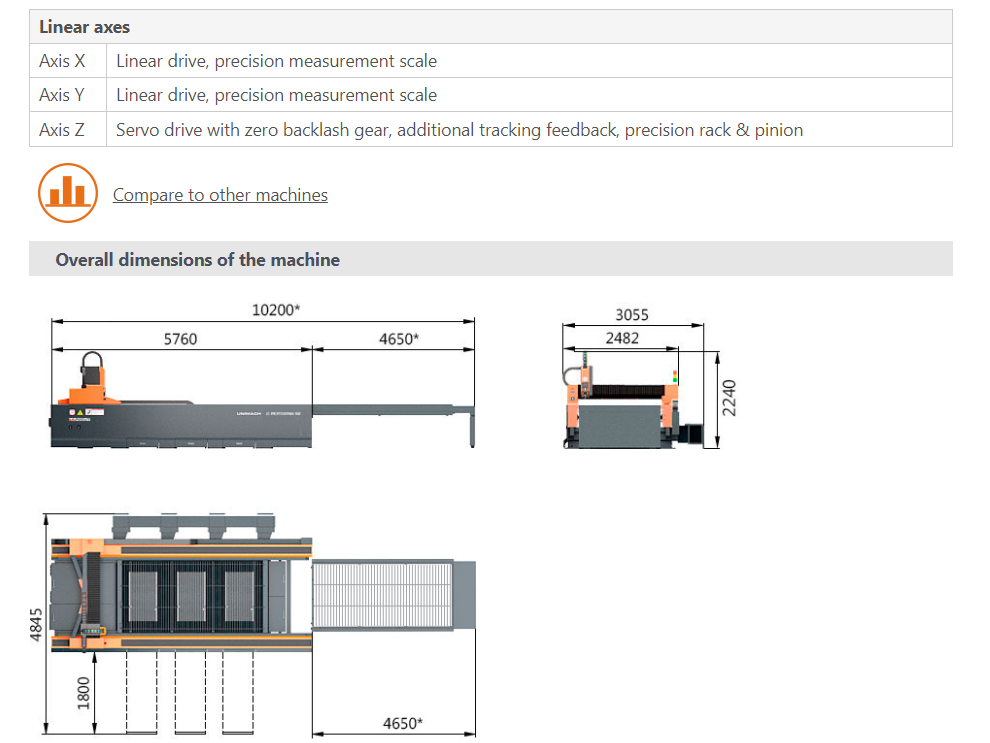
Task: Click the Axis Z servo drive description
Action: coord(460,130)
